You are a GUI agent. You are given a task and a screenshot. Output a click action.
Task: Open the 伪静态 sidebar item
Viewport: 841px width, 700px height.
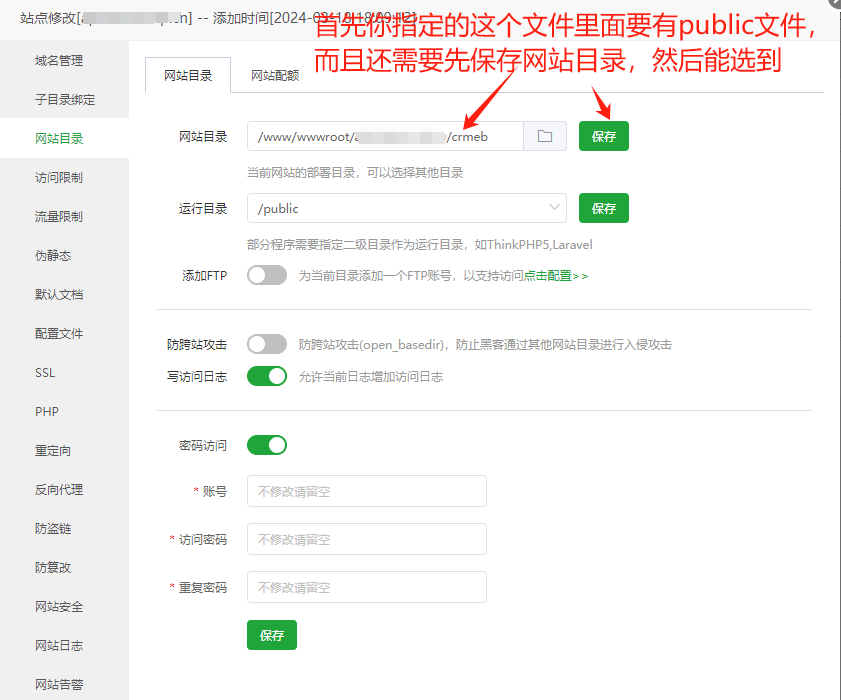click(x=53, y=256)
